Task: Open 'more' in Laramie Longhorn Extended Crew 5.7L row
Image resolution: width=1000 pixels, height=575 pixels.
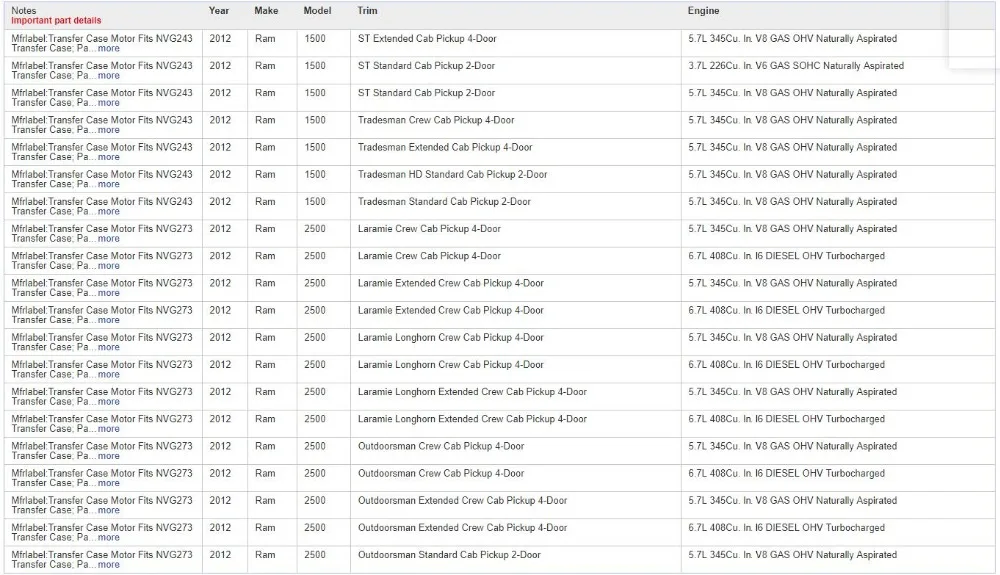Action: point(108,402)
